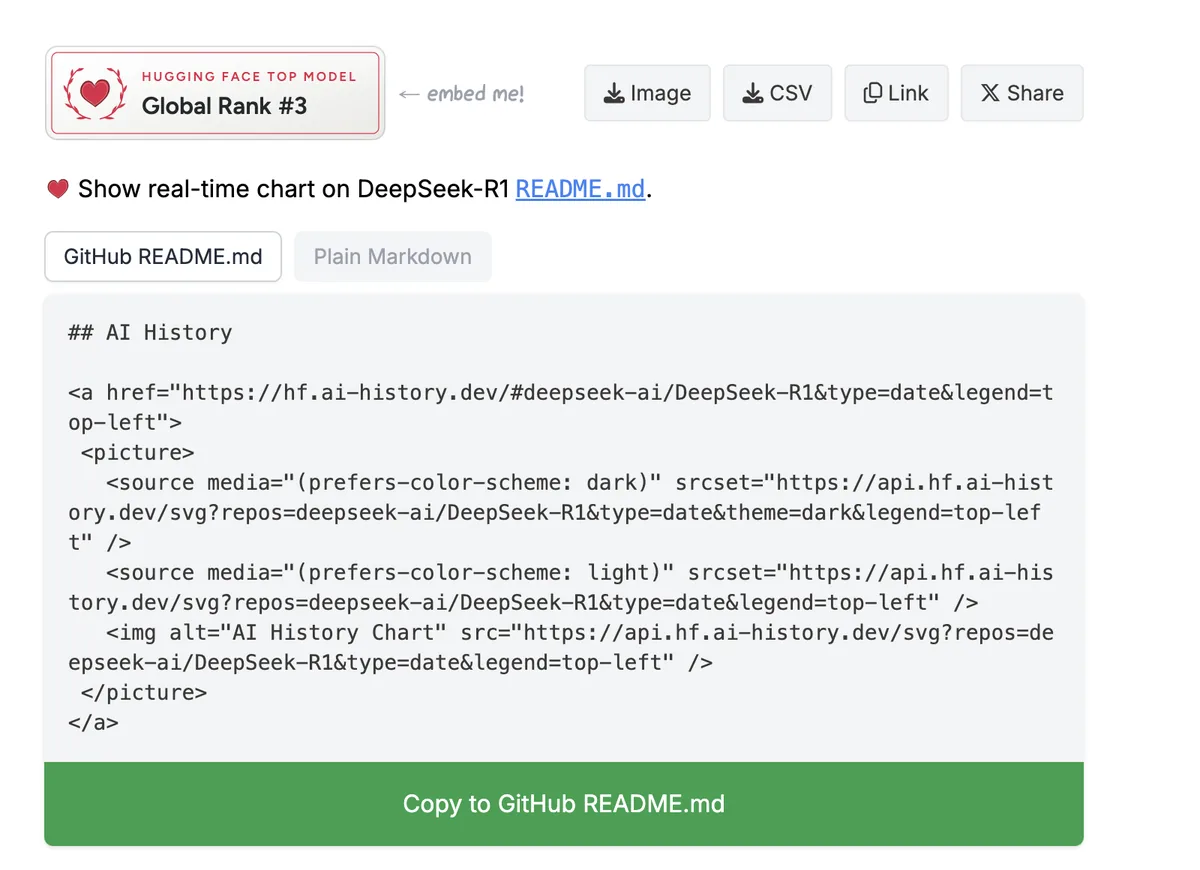Image resolution: width=1200 pixels, height=870 pixels.
Task: Copy the chart Link
Action: (896, 93)
